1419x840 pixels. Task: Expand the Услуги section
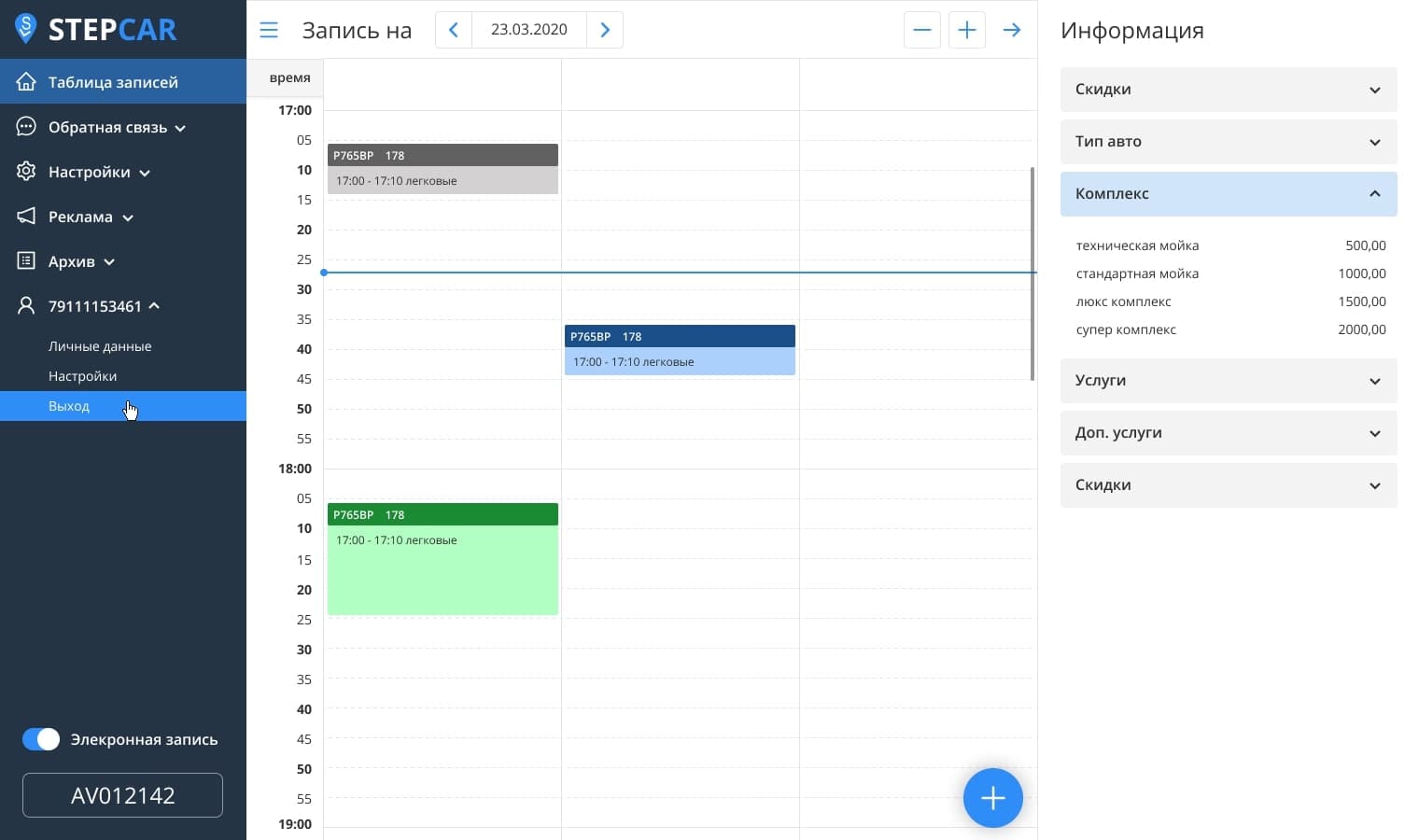(x=1228, y=381)
